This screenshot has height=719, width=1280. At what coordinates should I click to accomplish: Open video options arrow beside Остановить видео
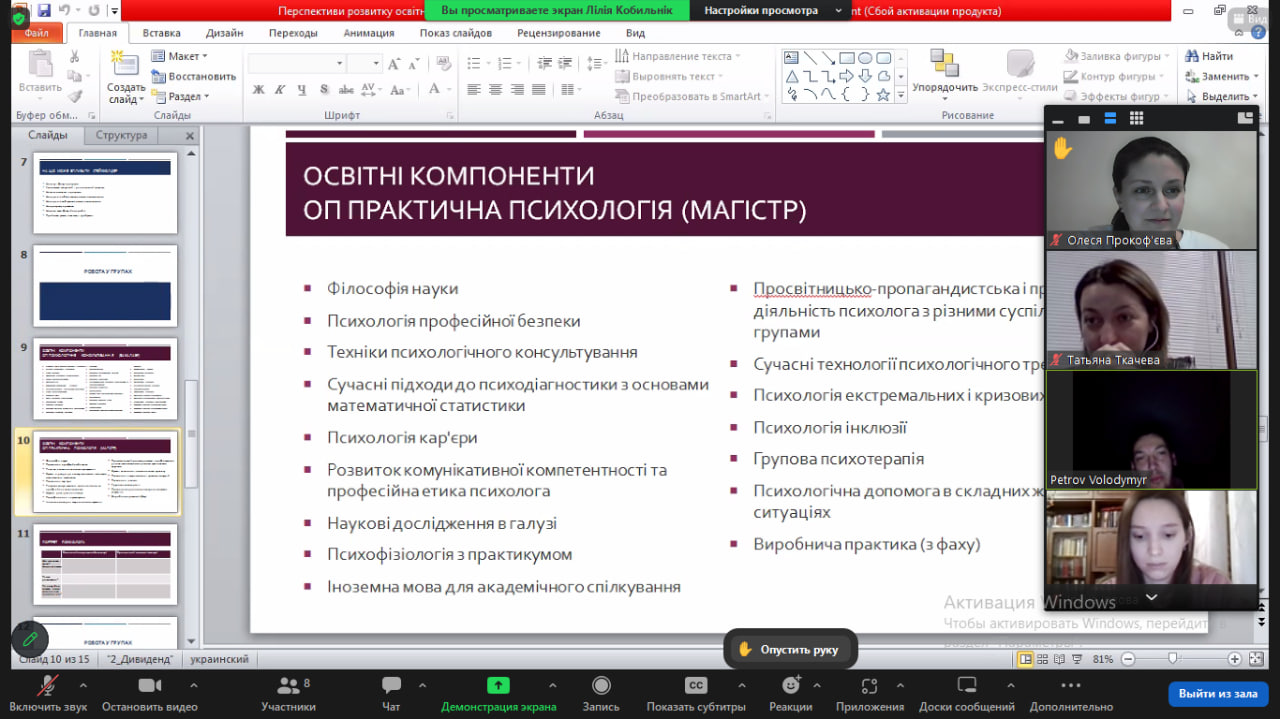[193, 685]
